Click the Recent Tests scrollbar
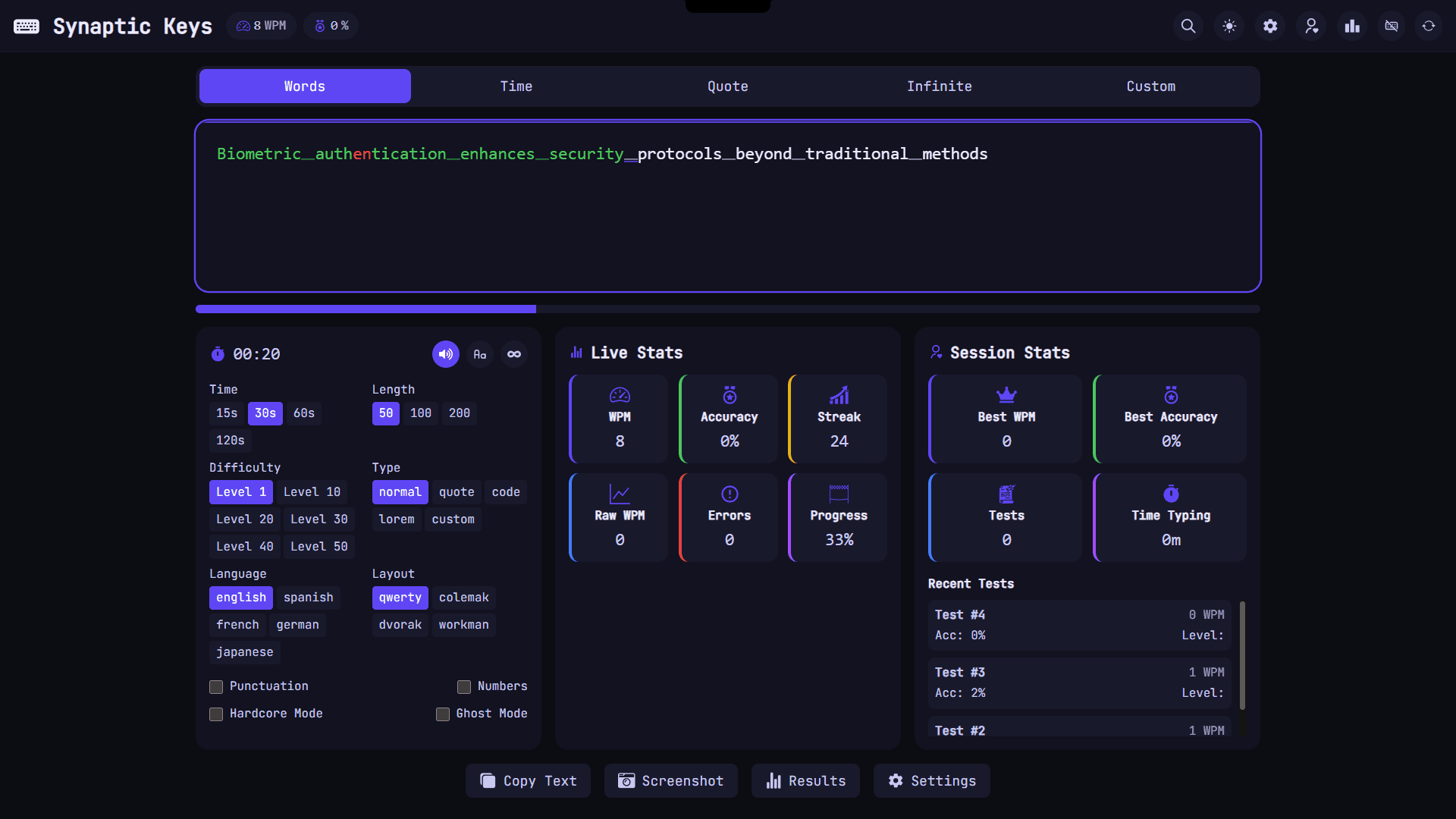 point(1242,655)
